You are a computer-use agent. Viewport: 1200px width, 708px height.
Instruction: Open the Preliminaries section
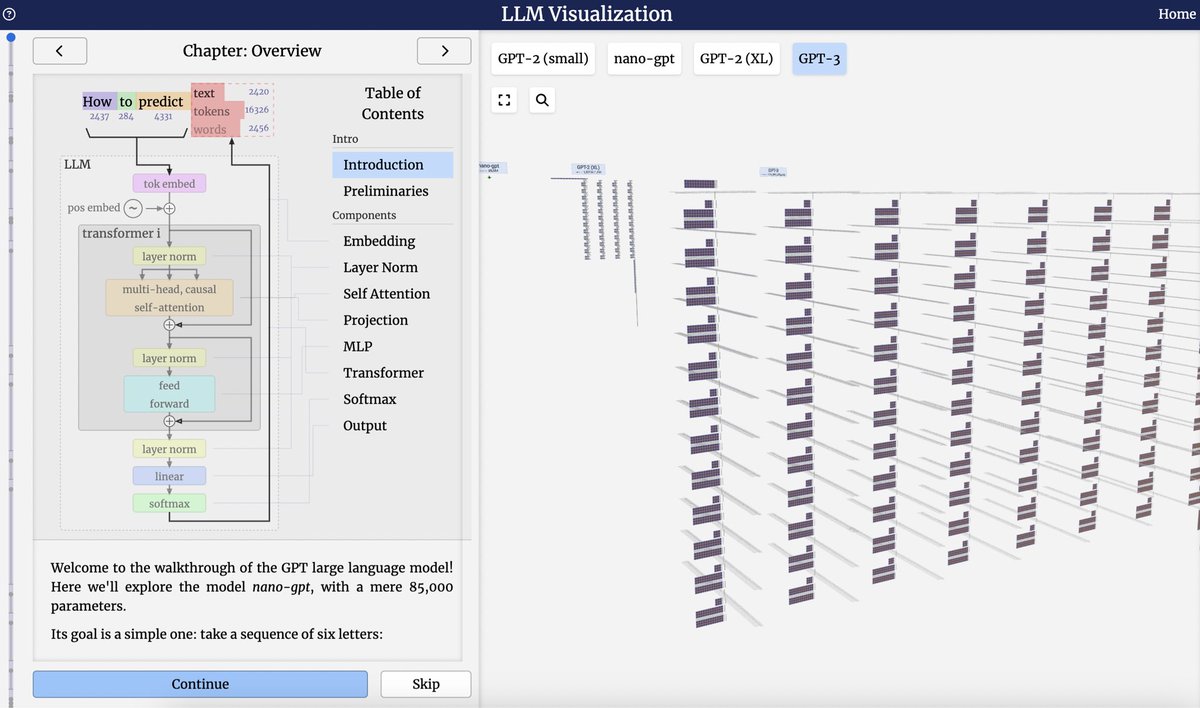coord(386,191)
